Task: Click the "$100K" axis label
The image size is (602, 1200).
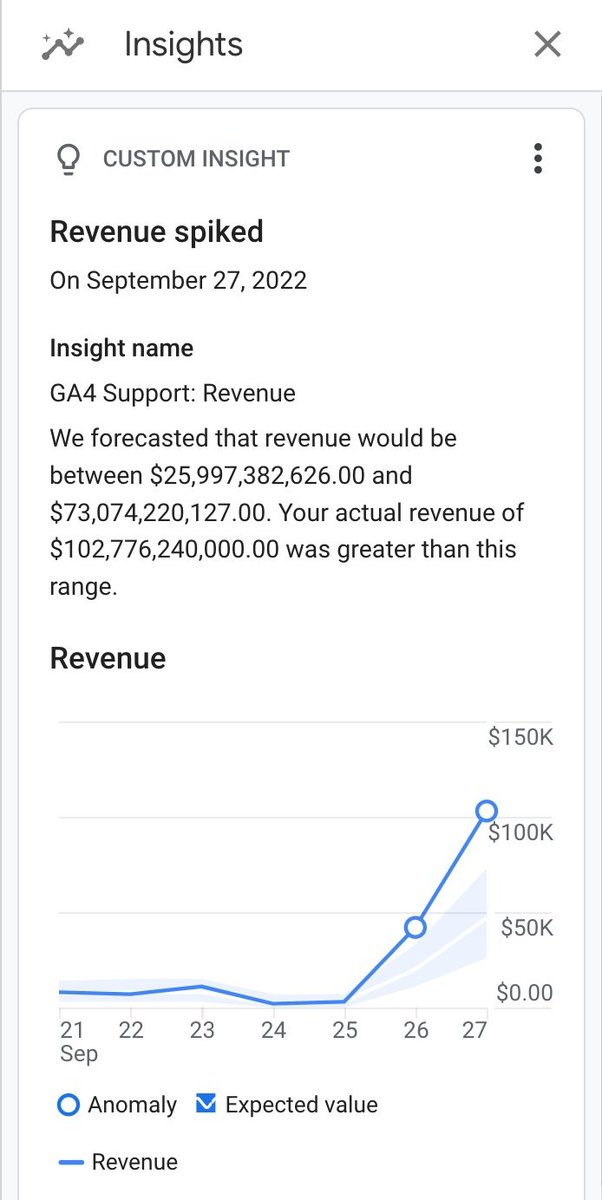Action: [521, 833]
